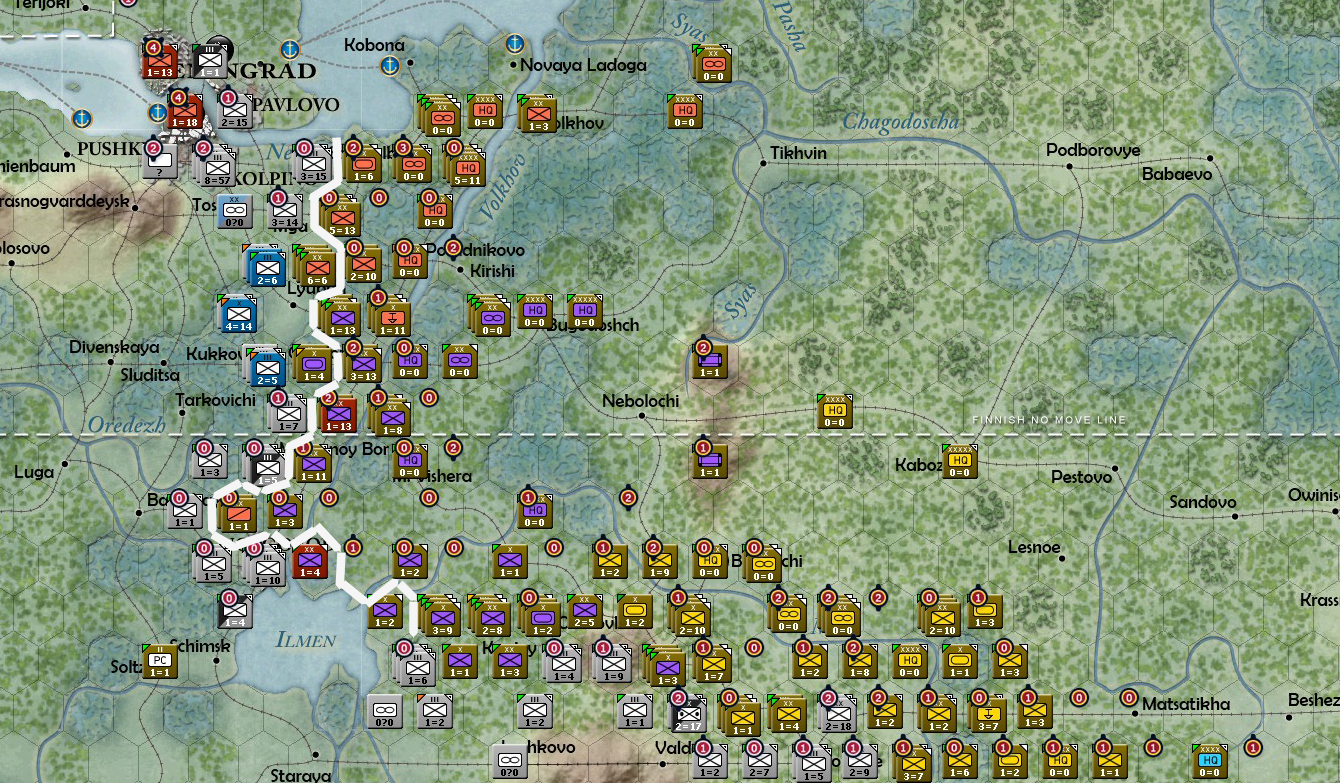The image size is (1340, 783).
Task: Click the 8=57 infantry stack
Action: pos(219,168)
